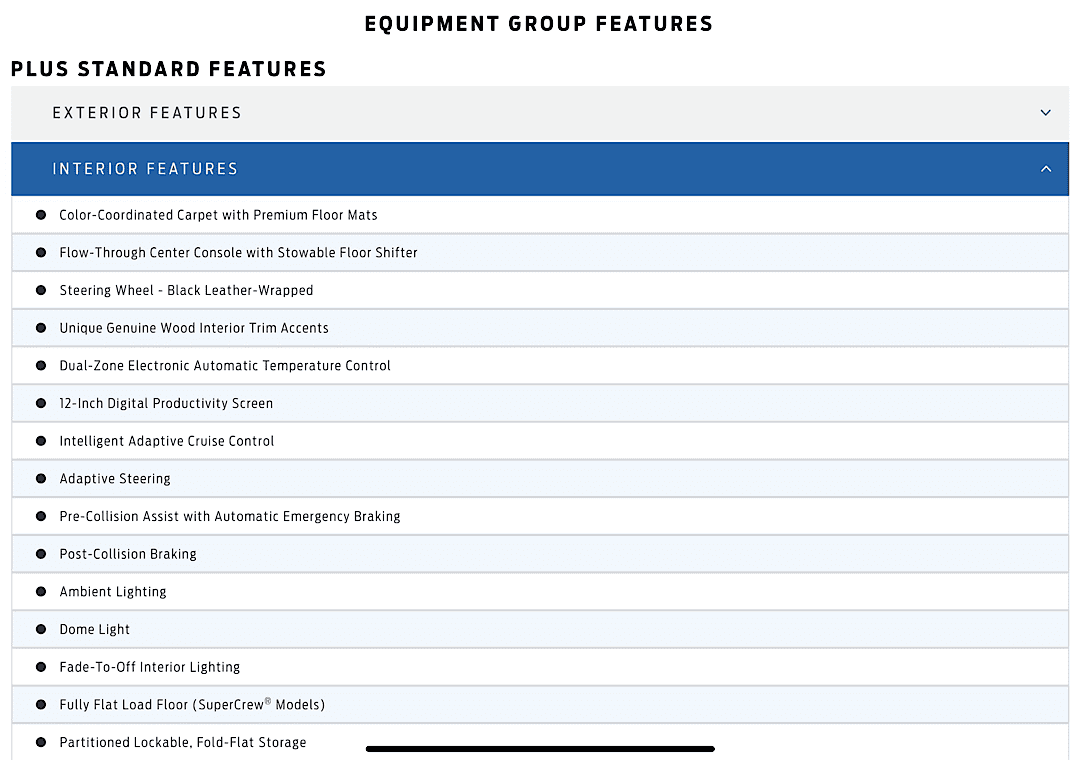Click bullet next to Adaptive Steering

pyautogui.click(x=41, y=479)
